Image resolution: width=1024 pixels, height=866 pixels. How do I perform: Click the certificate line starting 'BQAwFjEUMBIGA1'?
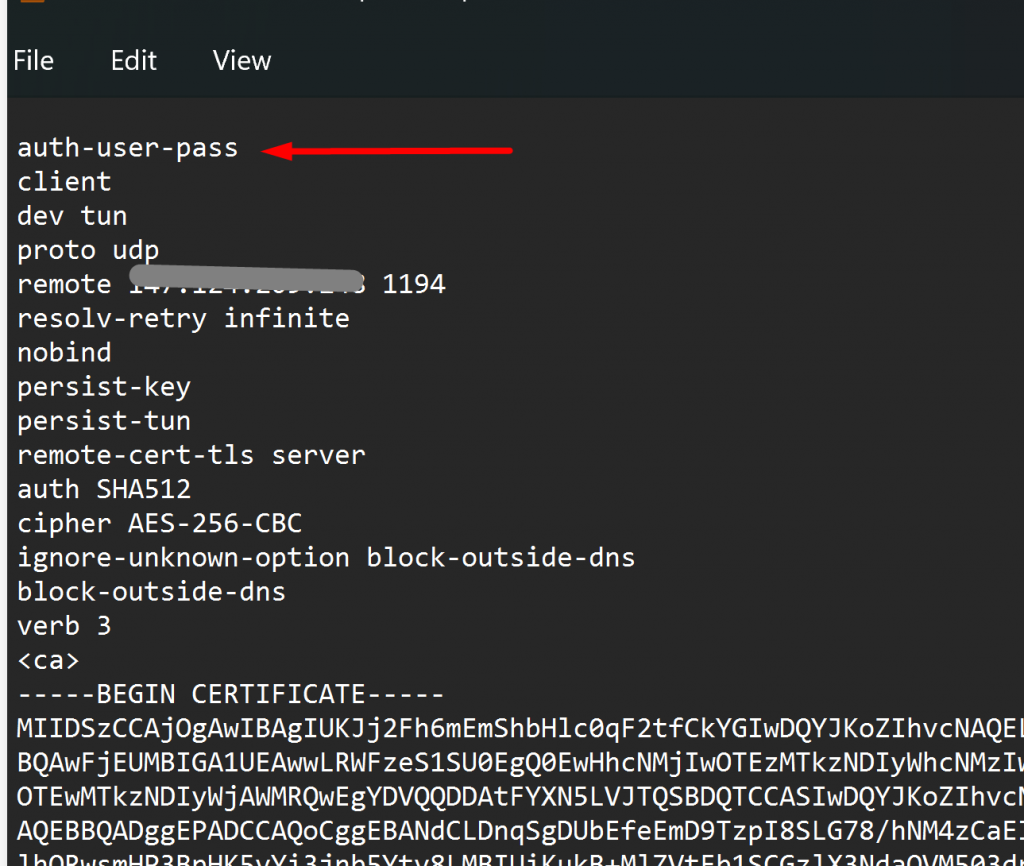point(520,763)
